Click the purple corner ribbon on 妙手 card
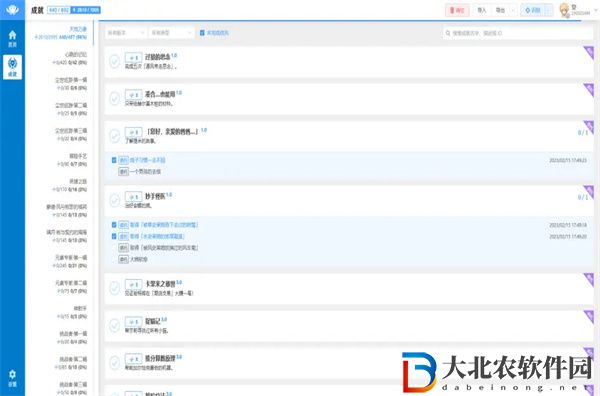Viewport: 600px width, 396px height. pos(589,192)
